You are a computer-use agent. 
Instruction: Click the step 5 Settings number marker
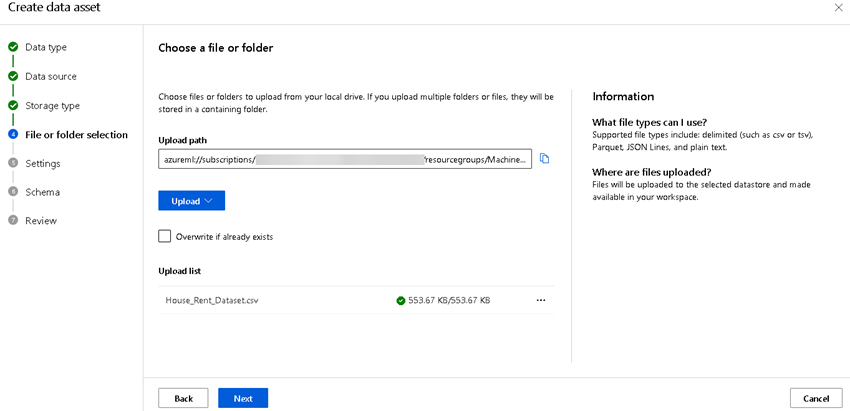tap(13, 163)
